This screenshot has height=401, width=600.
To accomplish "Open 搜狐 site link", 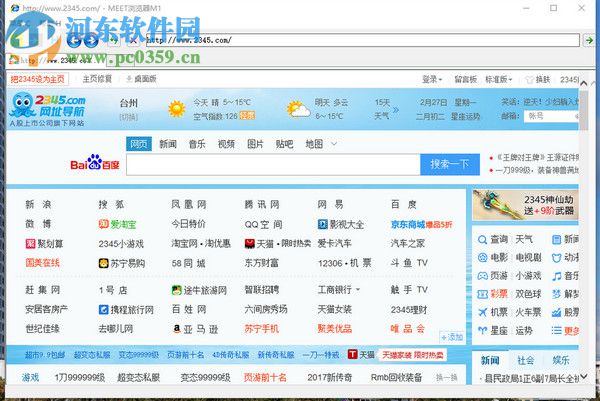I will (x=111, y=204).
